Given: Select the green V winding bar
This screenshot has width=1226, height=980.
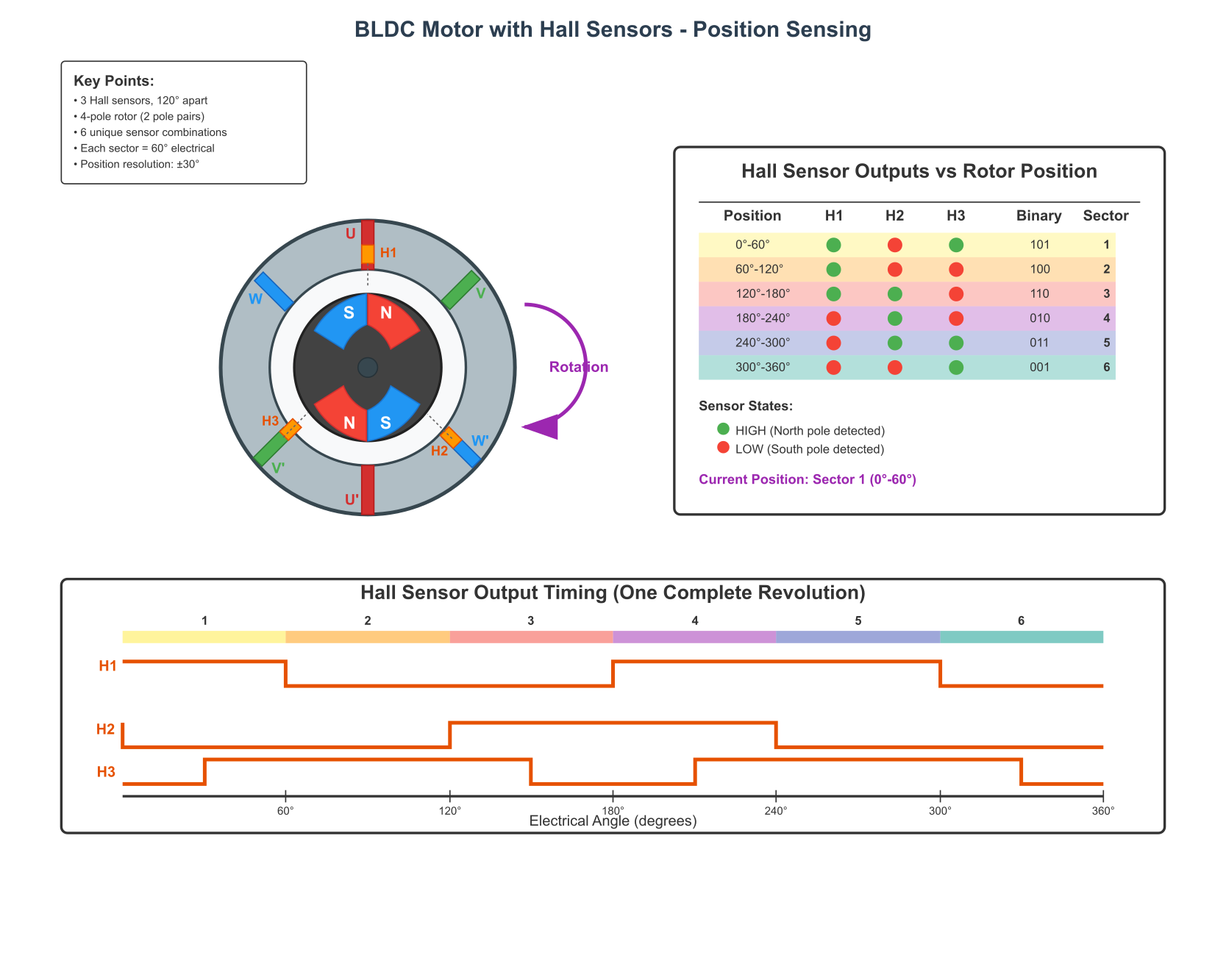Looking at the screenshot, I should [x=461, y=290].
